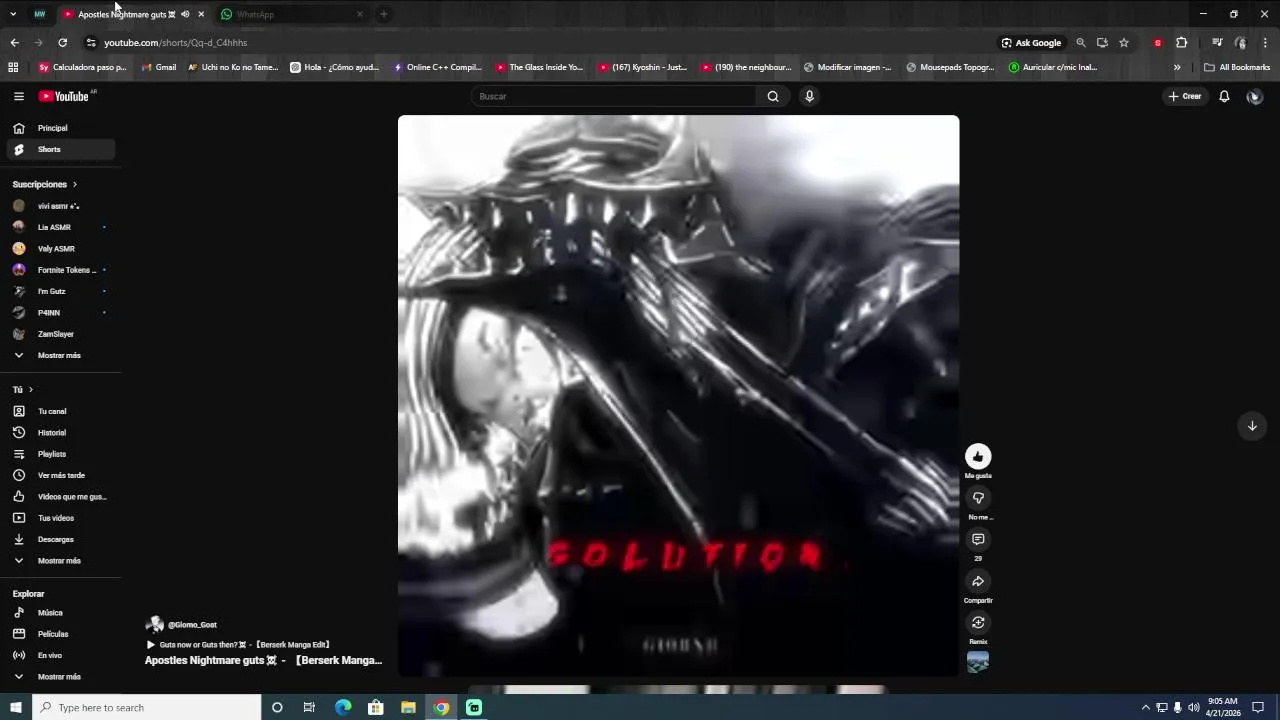This screenshot has width=1280, height=720.
Task: Open the Valy ASMR subscription
Action: [61, 248]
